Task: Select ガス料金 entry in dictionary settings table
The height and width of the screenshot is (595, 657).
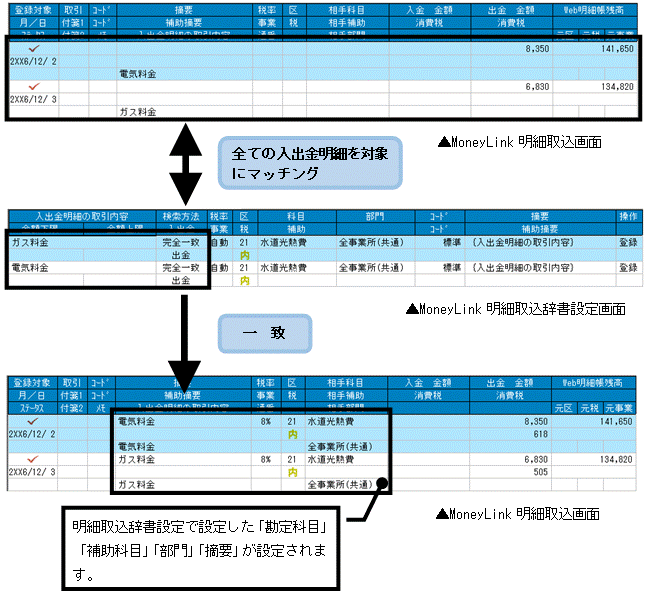Action: pos(30,242)
